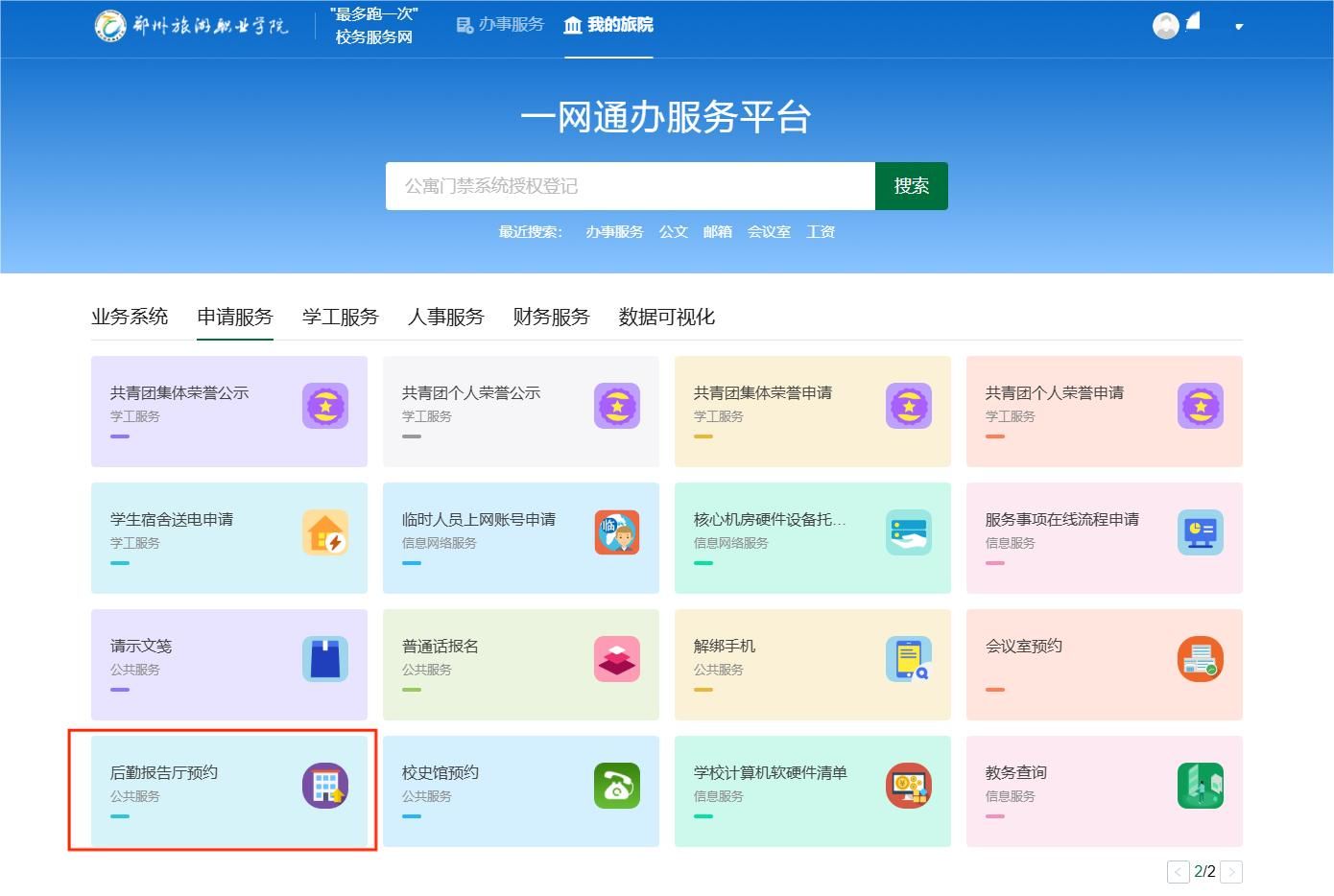
Task: Open the 教务查询 green icon
Action: (1200, 786)
